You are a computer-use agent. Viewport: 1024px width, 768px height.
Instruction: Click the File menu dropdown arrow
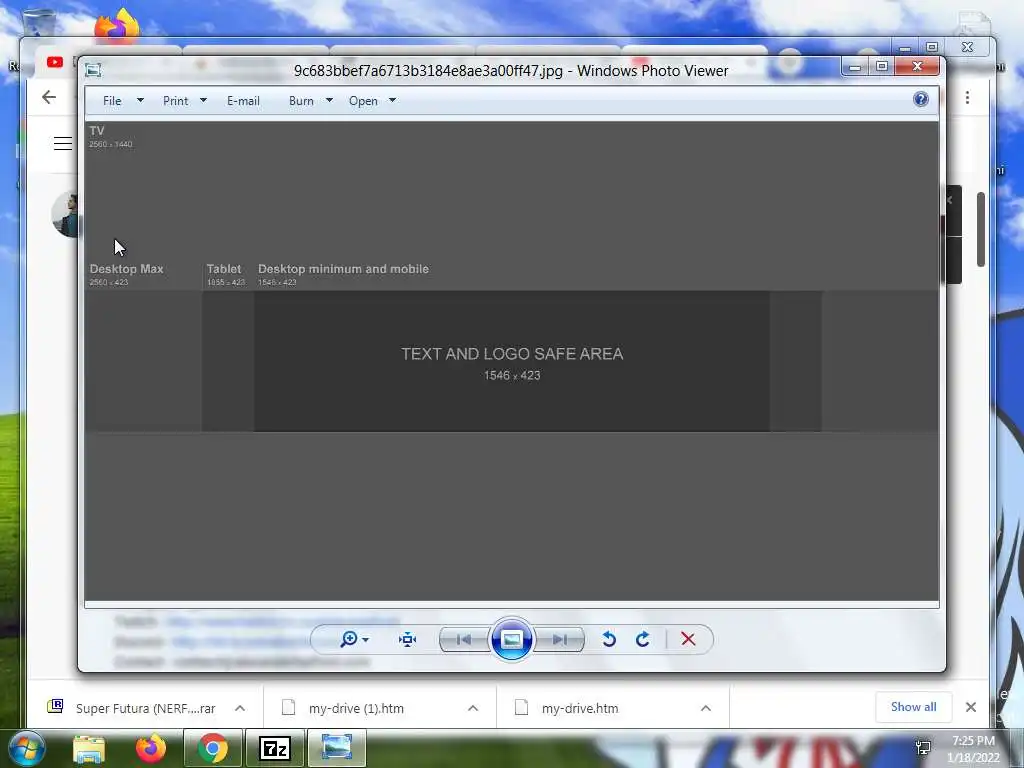pos(140,100)
